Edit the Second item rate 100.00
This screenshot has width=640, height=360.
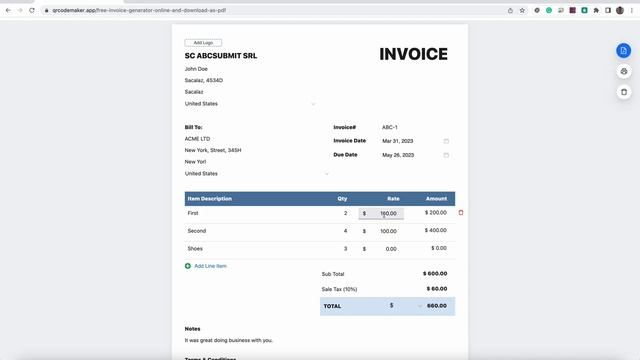click(x=388, y=231)
